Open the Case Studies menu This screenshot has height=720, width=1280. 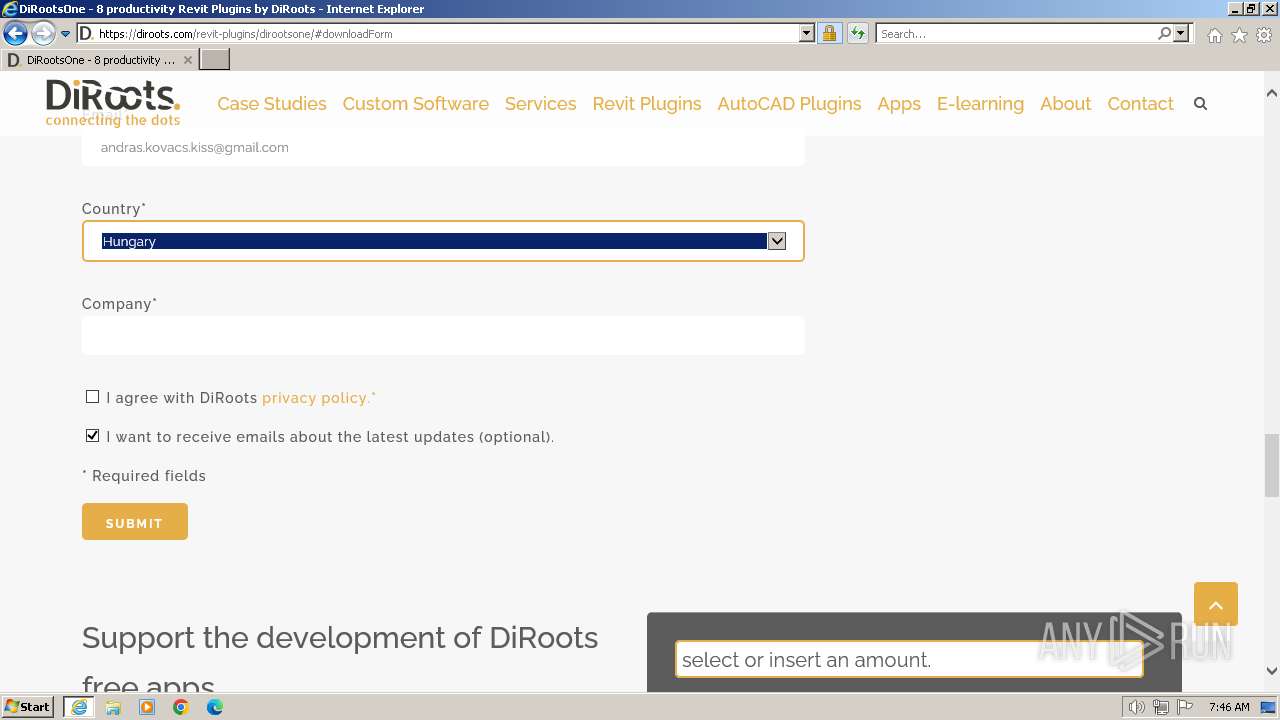[272, 104]
